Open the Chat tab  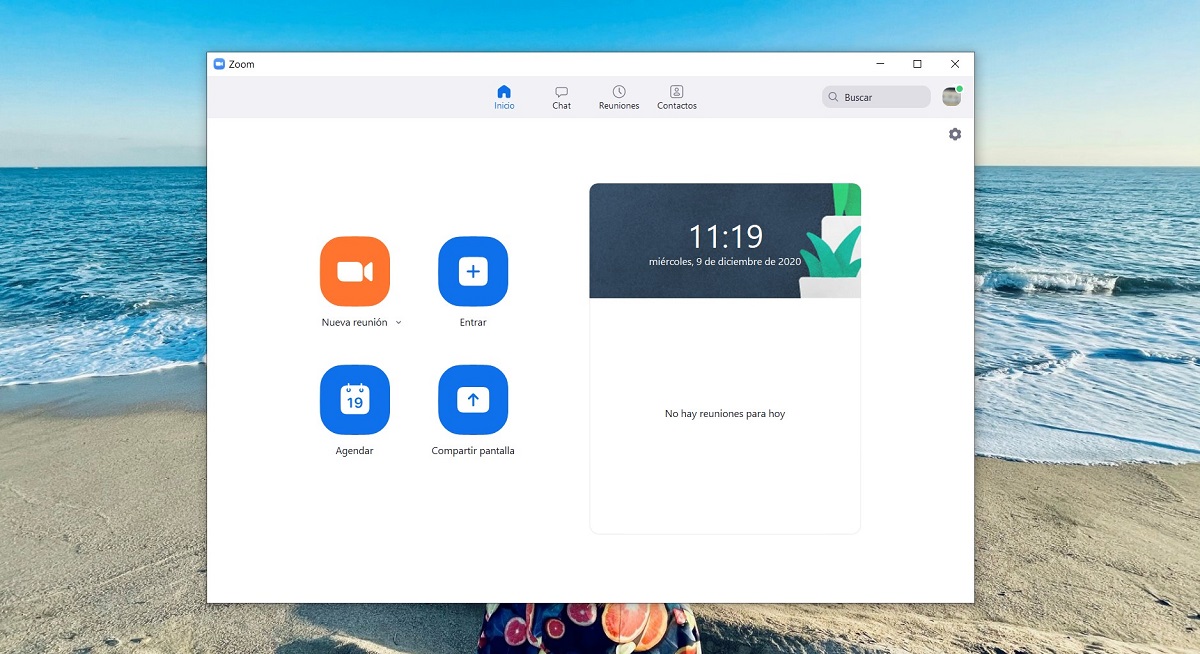562,97
